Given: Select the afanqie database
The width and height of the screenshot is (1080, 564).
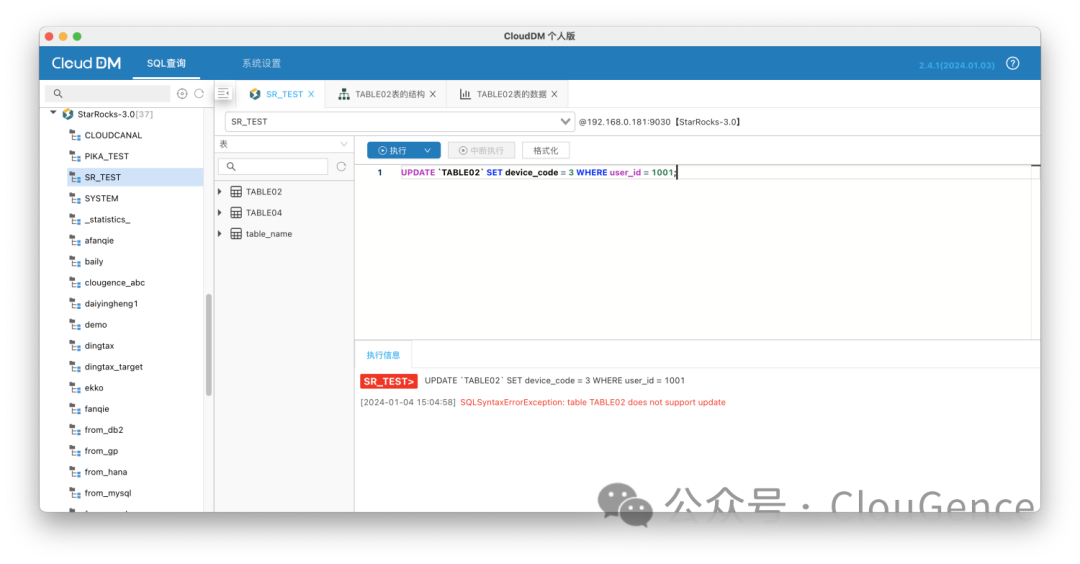Looking at the screenshot, I should 99,241.
